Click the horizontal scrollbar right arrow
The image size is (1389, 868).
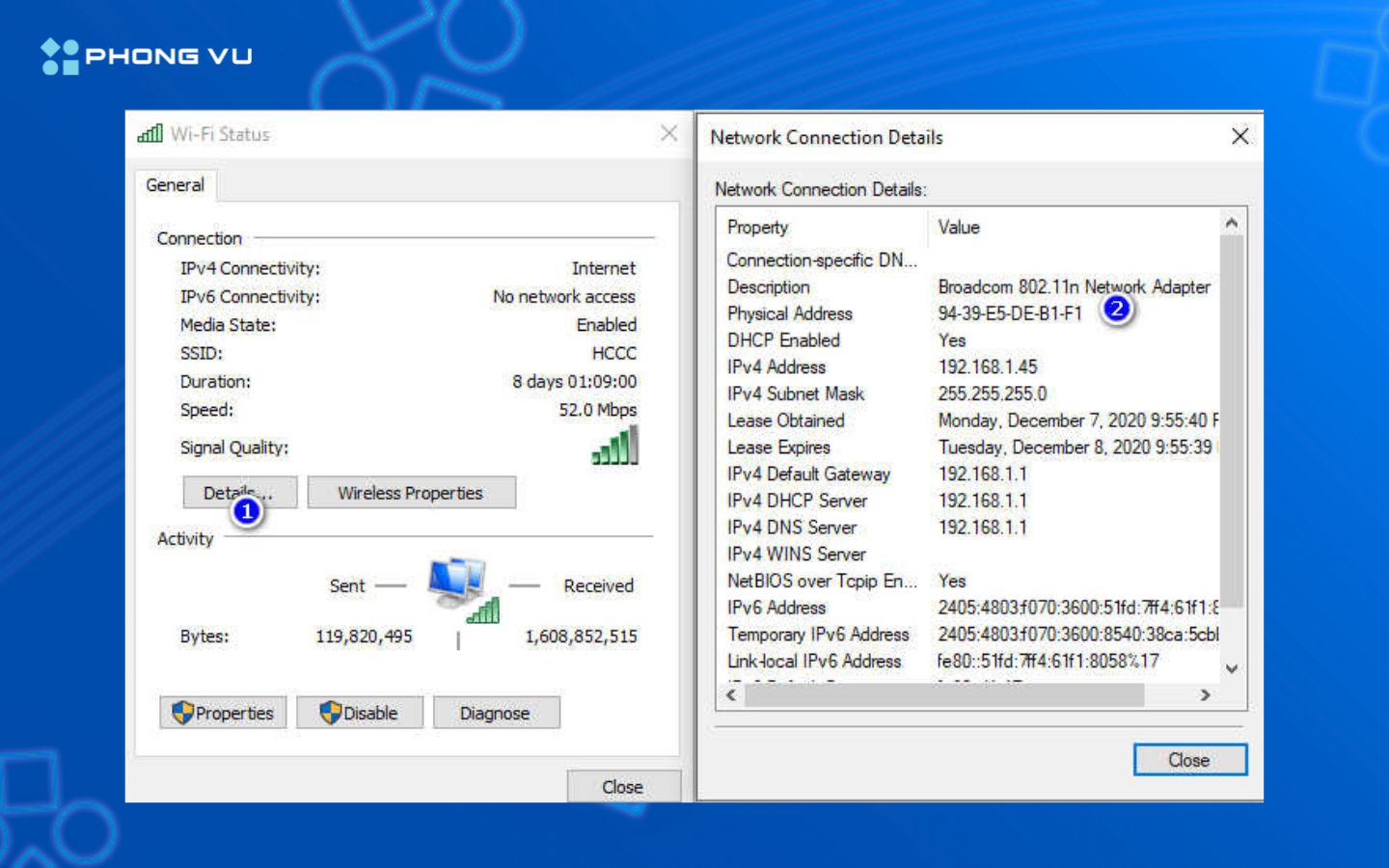[1205, 695]
